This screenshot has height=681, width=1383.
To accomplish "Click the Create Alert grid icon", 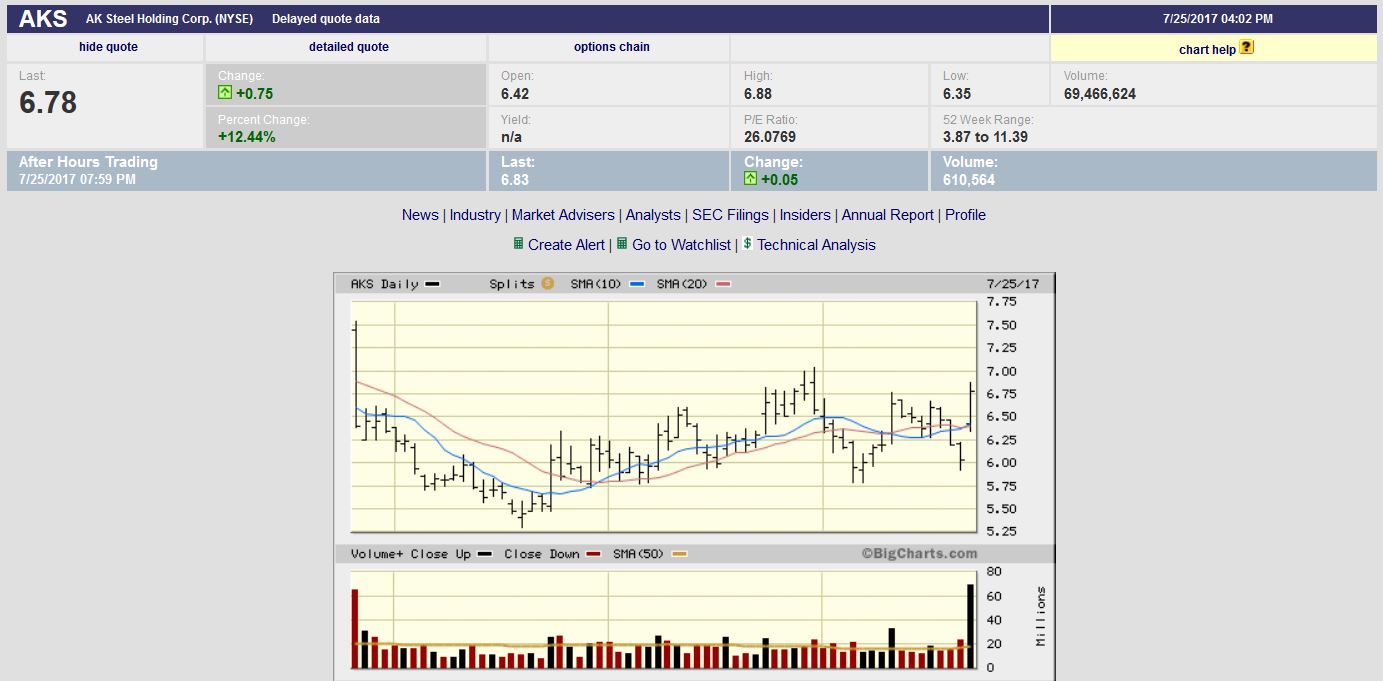I will click(x=518, y=243).
